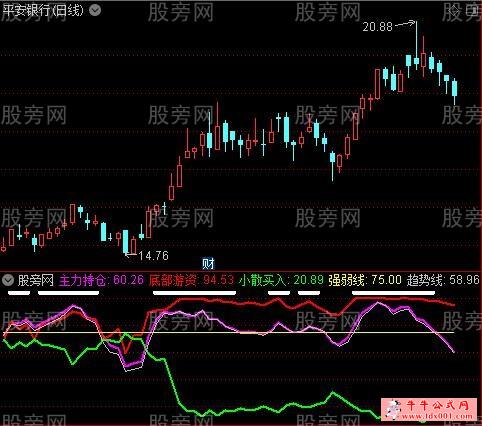The width and height of the screenshot is (482, 426).
Task: Select the 底部游资: 94.53 indicator label
Action: pos(191,280)
